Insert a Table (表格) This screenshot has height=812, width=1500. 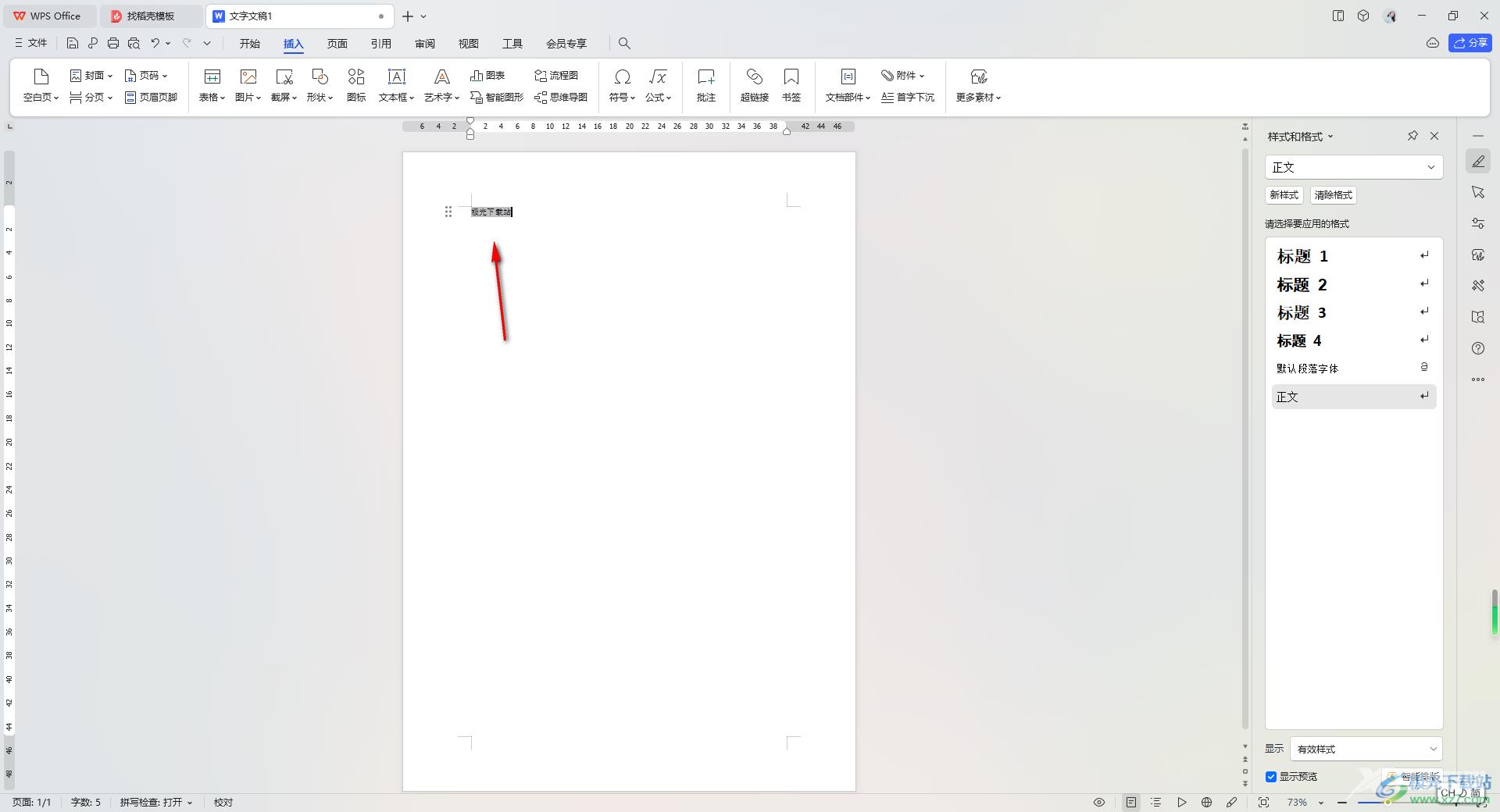212,86
